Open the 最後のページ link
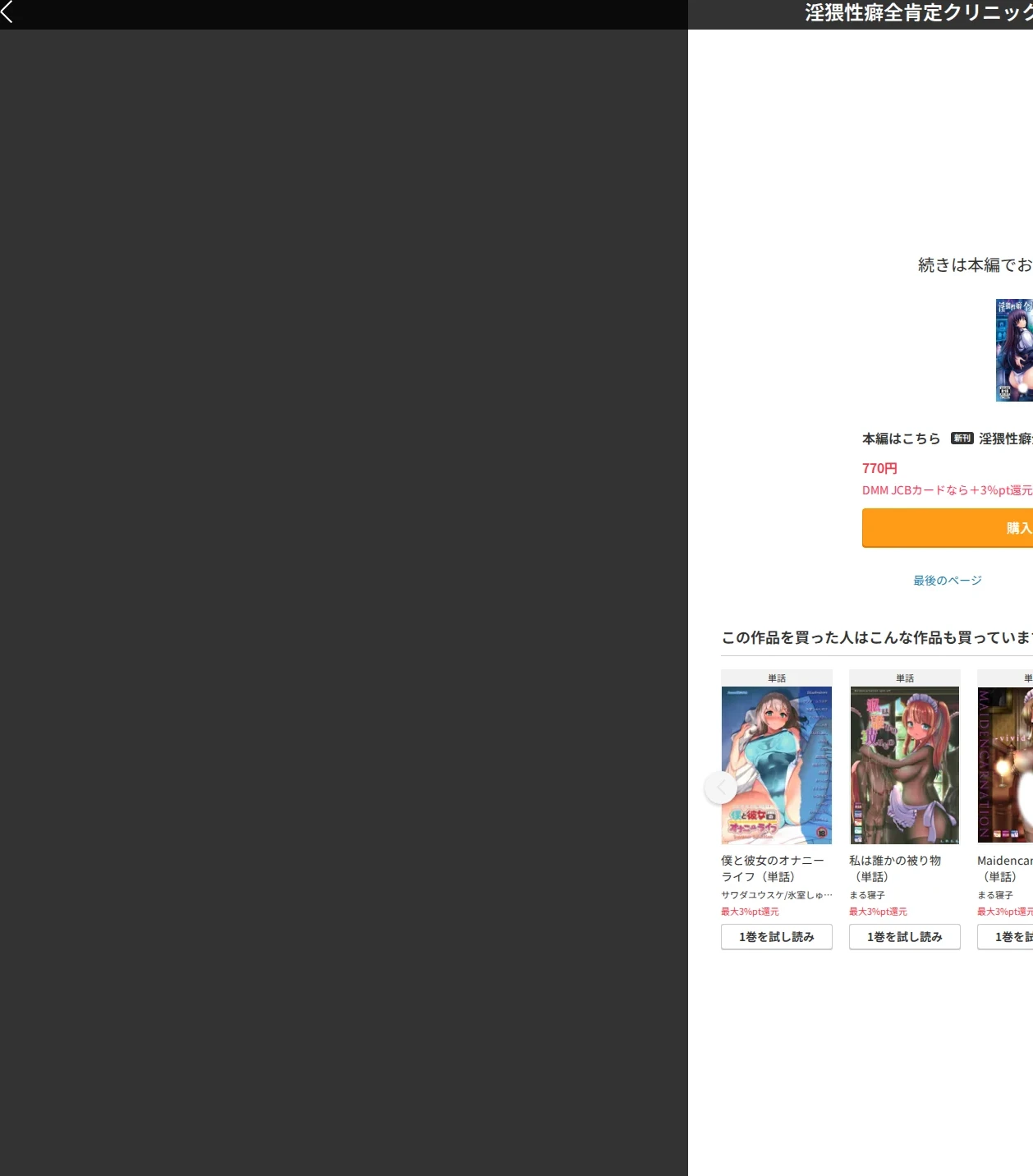 pyautogui.click(x=948, y=581)
